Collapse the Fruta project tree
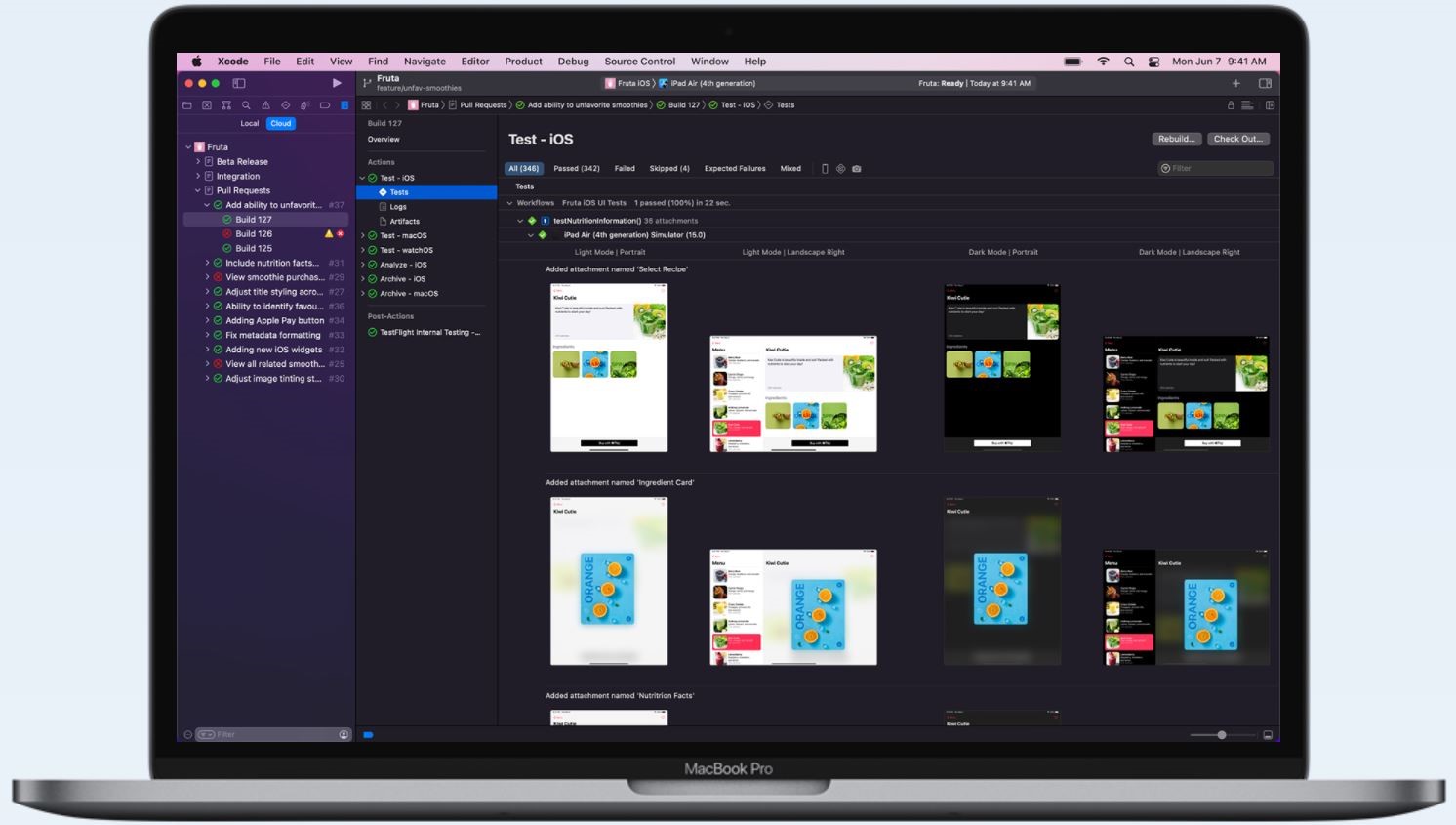The width and height of the screenshot is (1456, 825). pyautogui.click(x=188, y=147)
